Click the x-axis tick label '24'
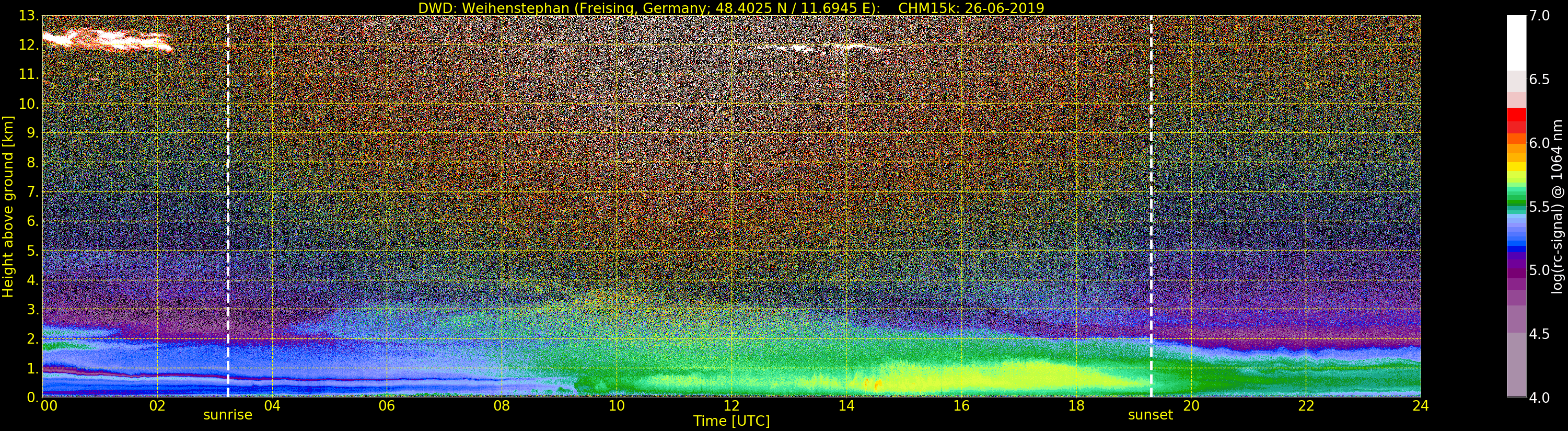The image size is (1568, 431). pyautogui.click(x=1421, y=405)
